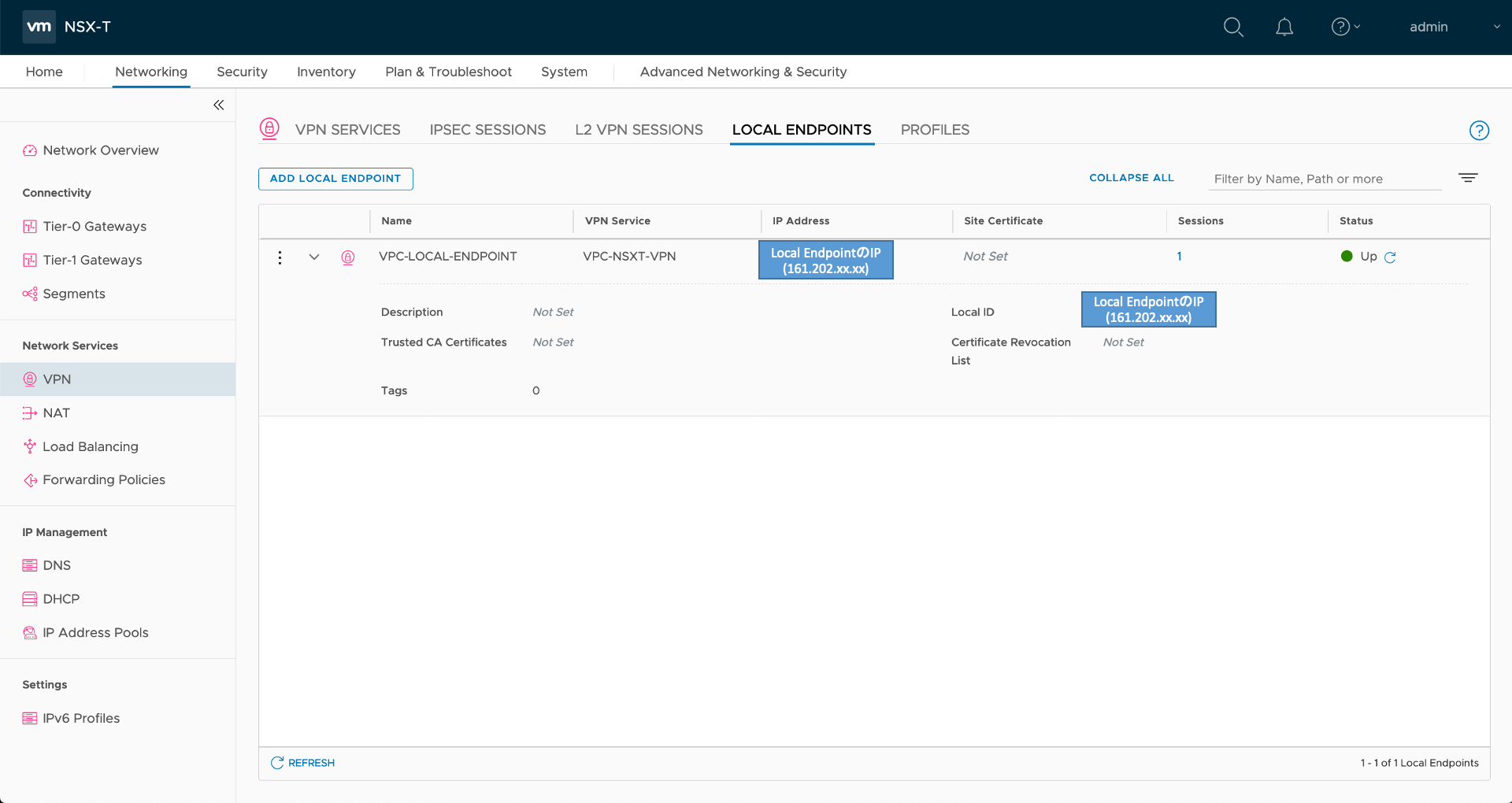Click the Status column header
This screenshot has width=1512, height=803.
(x=1356, y=221)
